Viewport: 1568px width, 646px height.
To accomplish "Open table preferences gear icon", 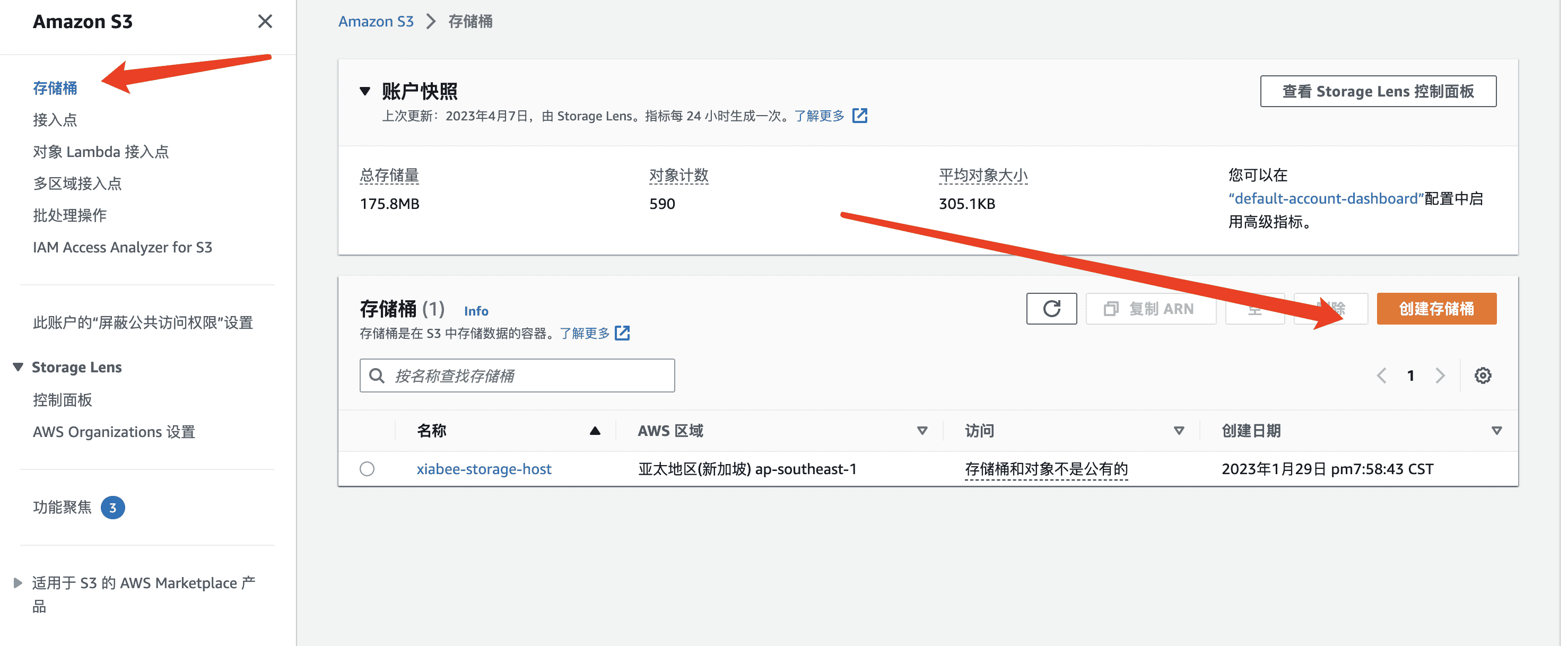I will (x=1483, y=376).
